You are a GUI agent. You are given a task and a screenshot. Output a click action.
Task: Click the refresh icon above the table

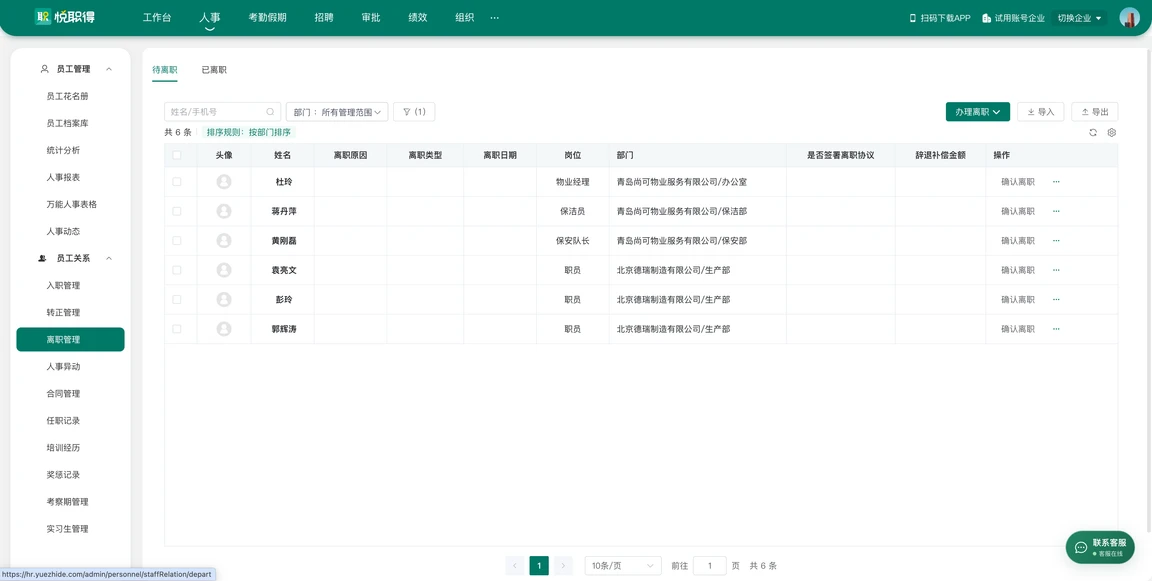pyautogui.click(x=1093, y=132)
